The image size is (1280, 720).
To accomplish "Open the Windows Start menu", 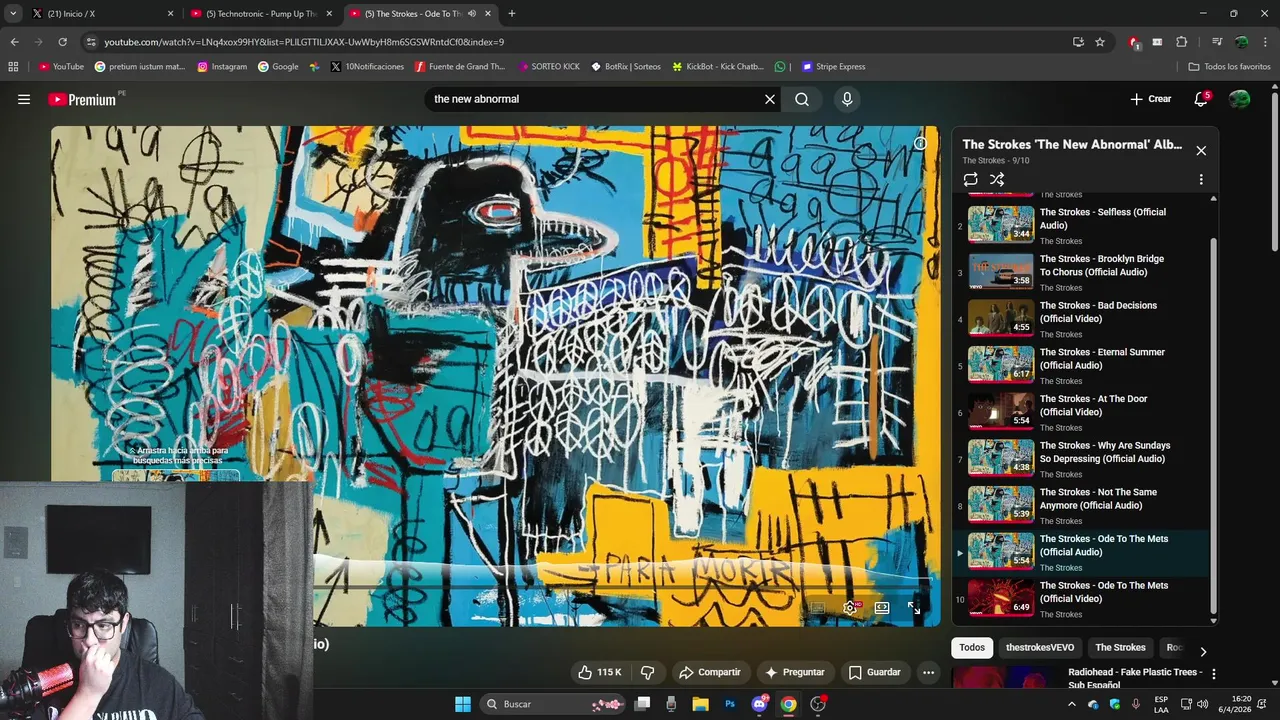I will click(x=463, y=704).
